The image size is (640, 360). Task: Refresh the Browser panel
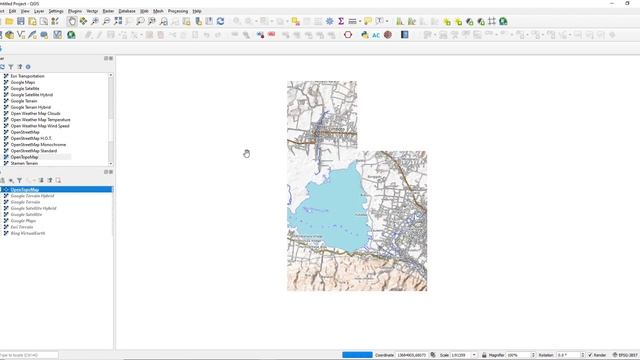click(x=2, y=67)
